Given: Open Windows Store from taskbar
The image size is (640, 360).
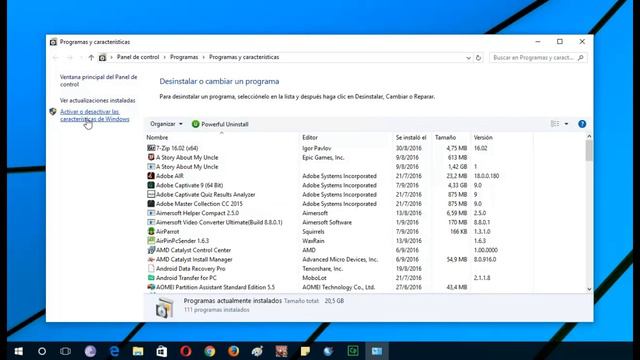Looking at the screenshot, I should tap(162, 351).
